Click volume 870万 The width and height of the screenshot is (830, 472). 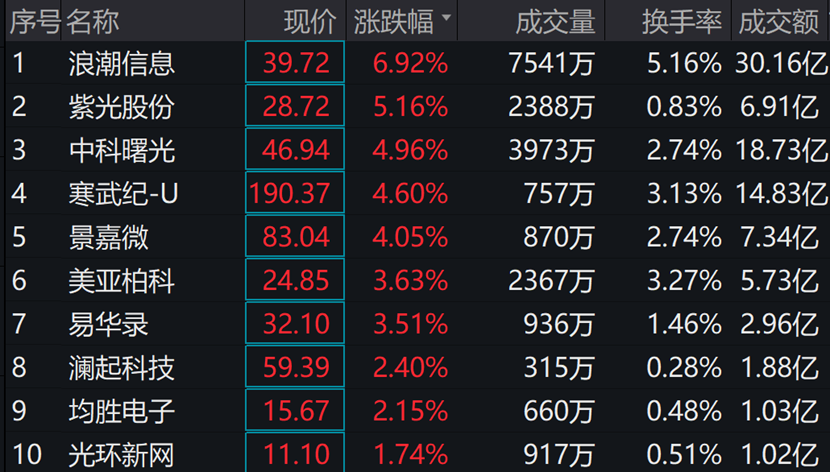pyautogui.click(x=559, y=237)
